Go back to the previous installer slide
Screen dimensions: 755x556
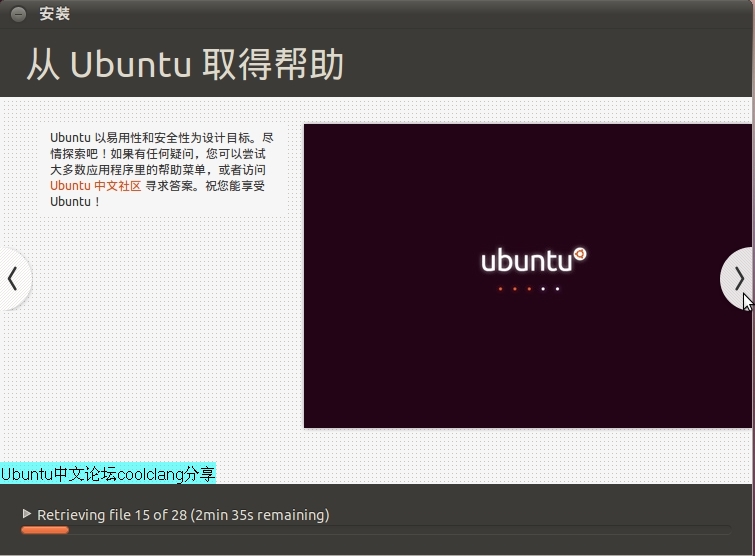tap(14, 279)
